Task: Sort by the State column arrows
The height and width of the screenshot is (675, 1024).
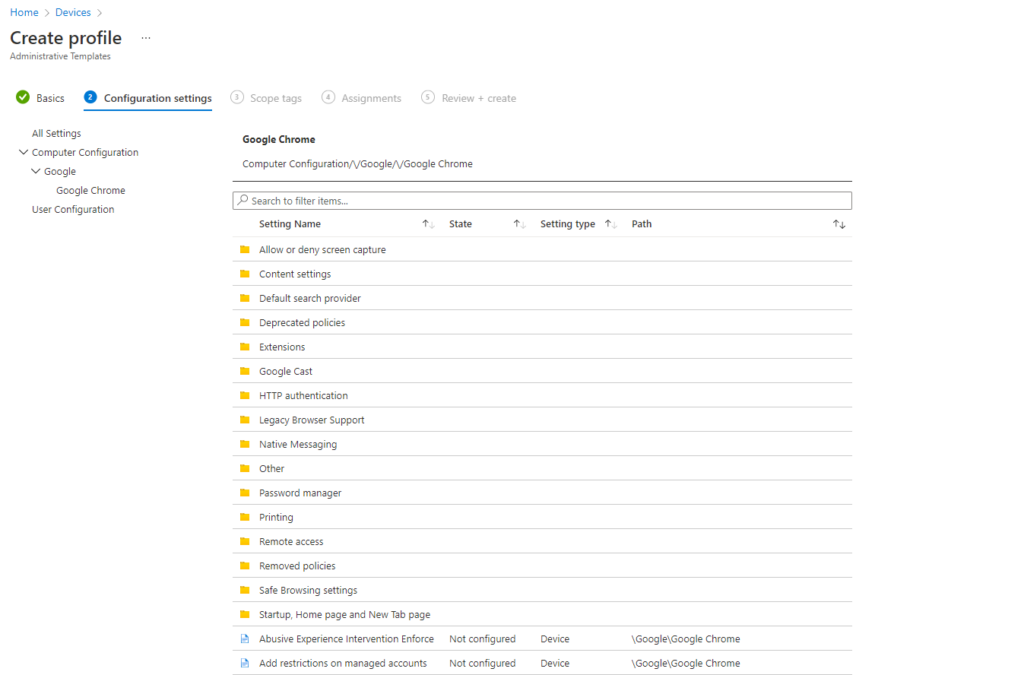Action: pyautogui.click(x=519, y=224)
